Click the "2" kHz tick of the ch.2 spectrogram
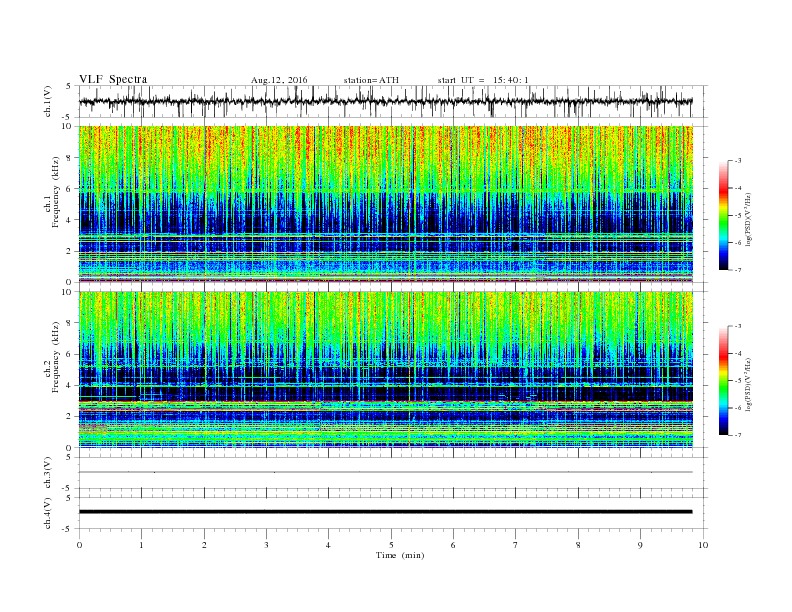 (x=69, y=417)
